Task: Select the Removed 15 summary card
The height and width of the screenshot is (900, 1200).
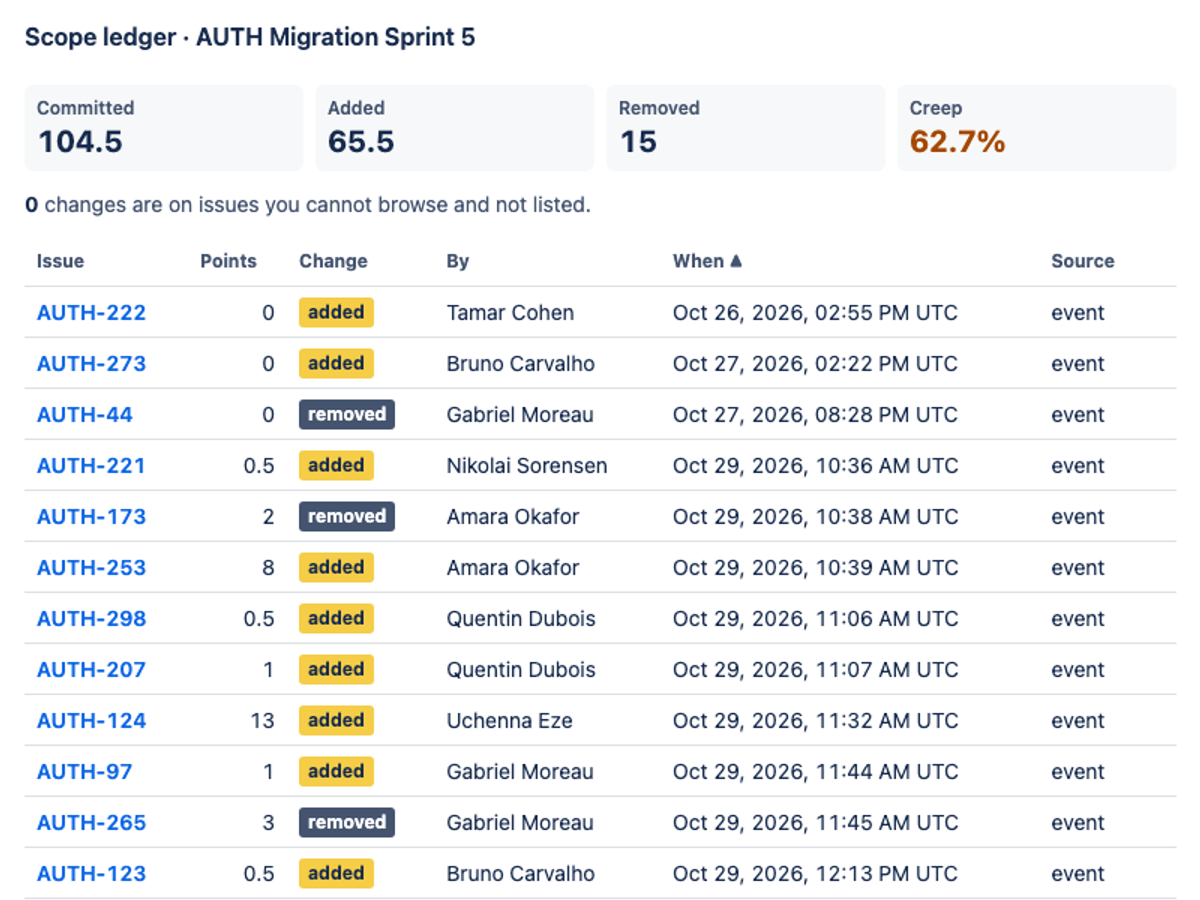Action: [746, 128]
